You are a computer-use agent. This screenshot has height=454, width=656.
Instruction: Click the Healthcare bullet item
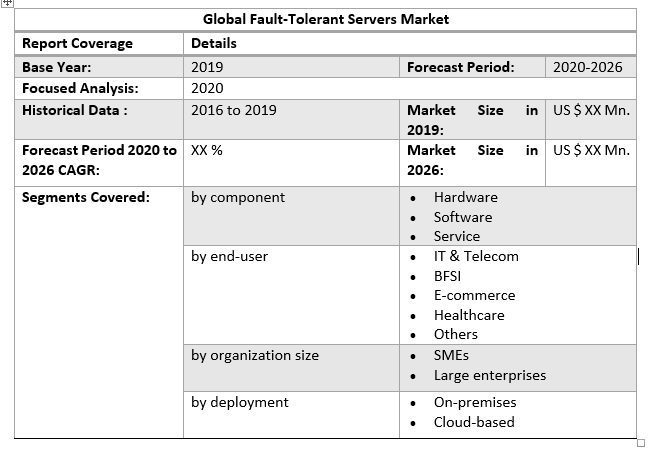(x=469, y=315)
